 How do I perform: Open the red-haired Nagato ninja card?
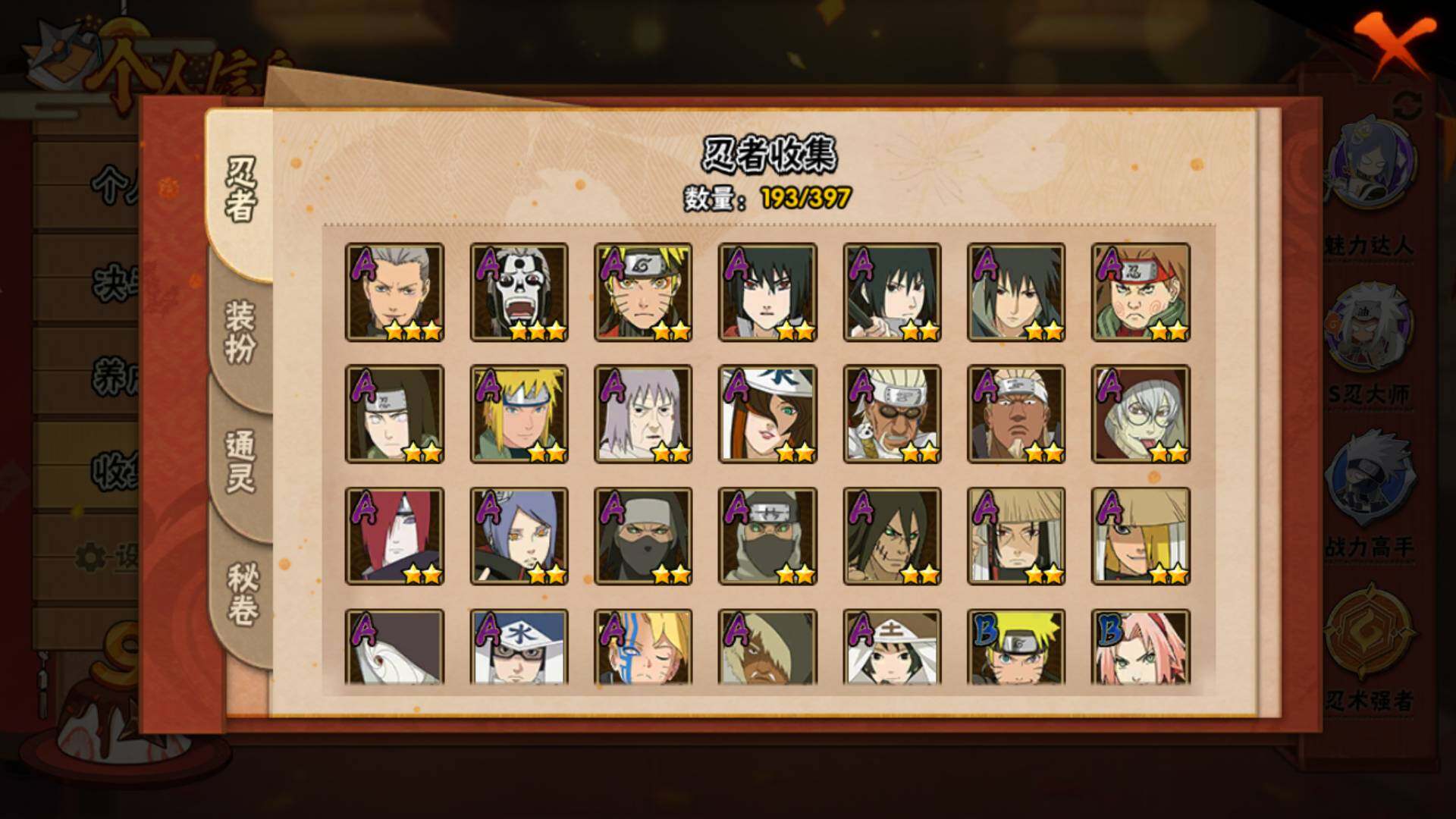(x=394, y=536)
